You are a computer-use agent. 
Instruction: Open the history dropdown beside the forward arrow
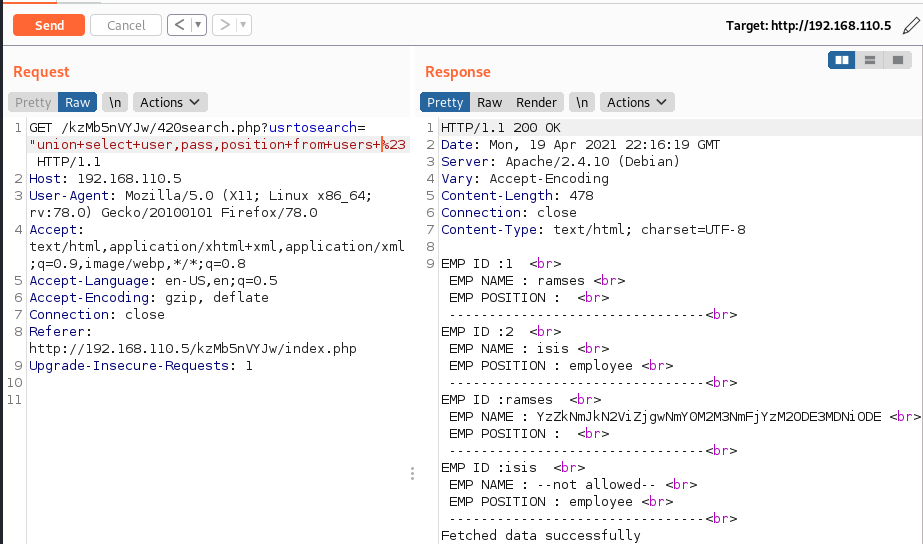click(244, 25)
